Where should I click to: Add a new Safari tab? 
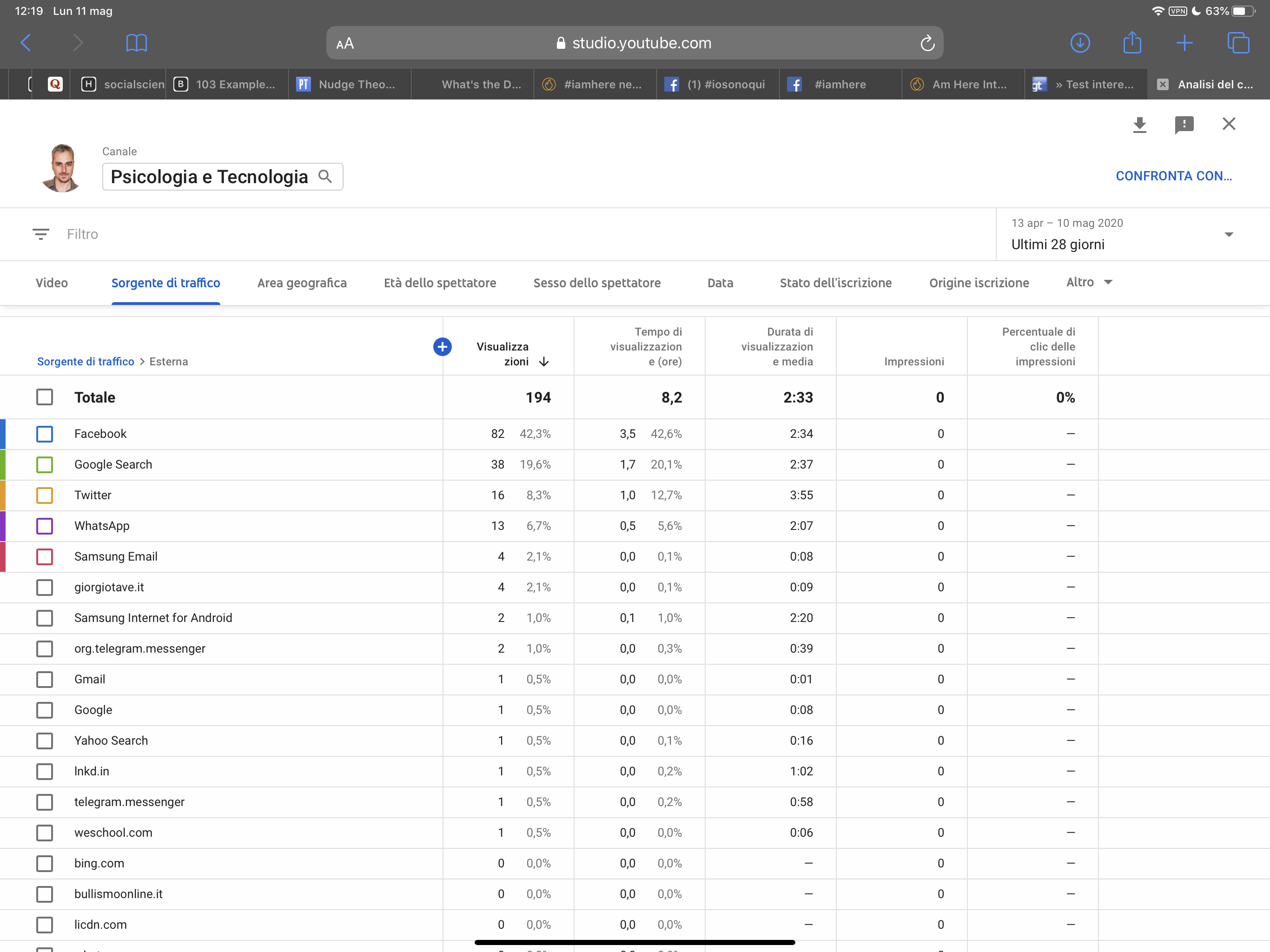click(1184, 43)
